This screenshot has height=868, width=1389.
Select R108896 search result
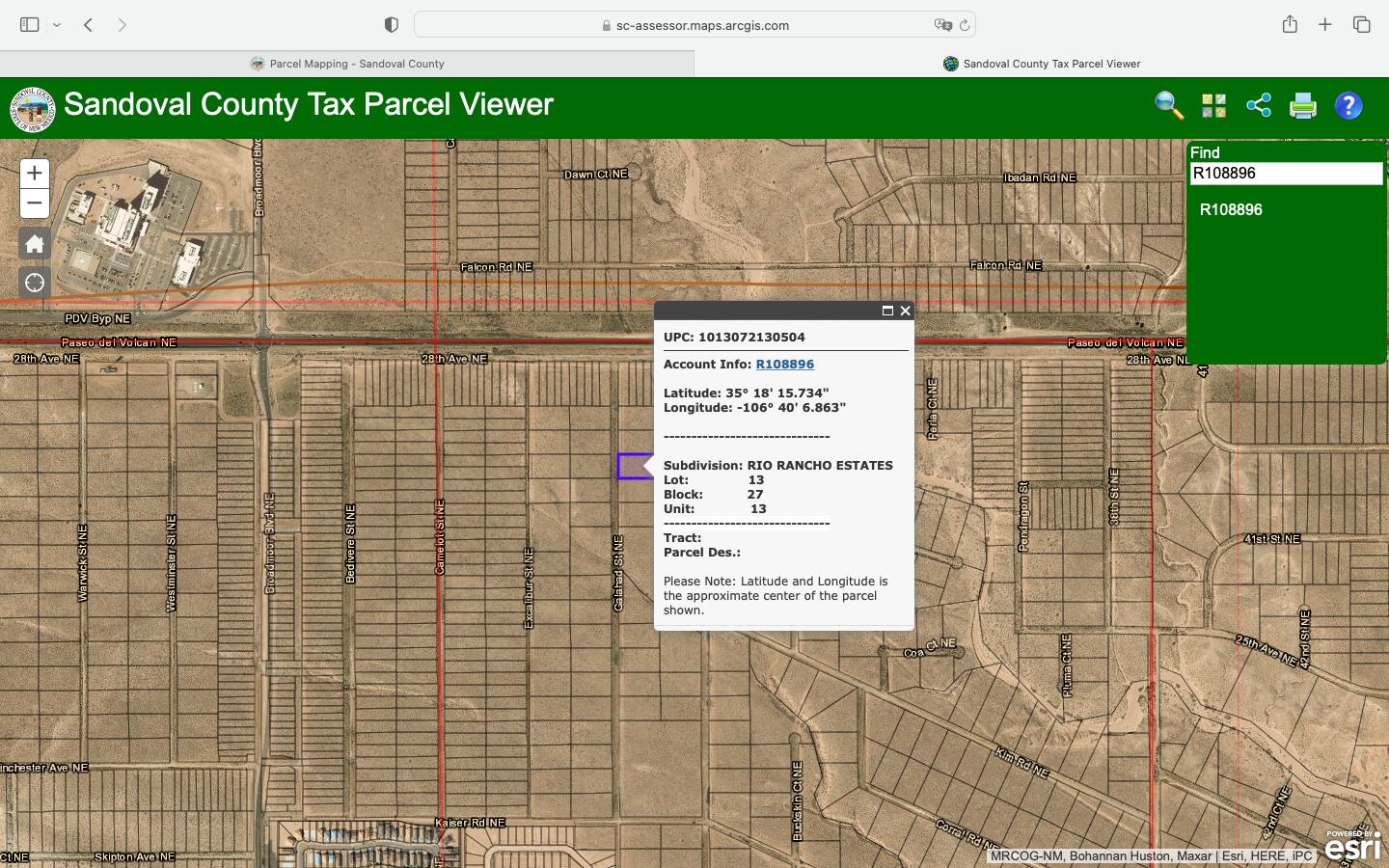pyautogui.click(x=1230, y=210)
